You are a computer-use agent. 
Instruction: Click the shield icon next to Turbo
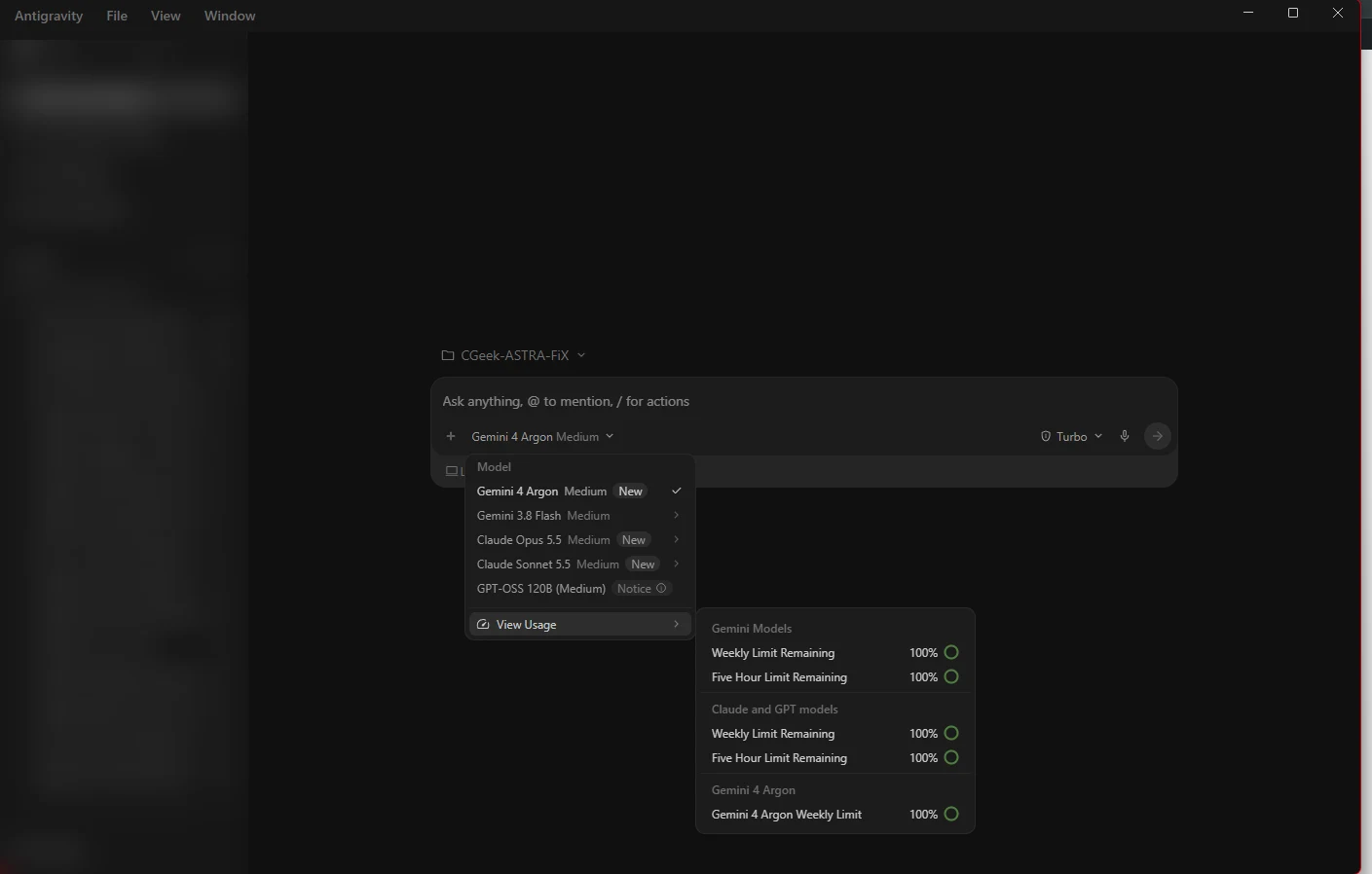coord(1046,436)
